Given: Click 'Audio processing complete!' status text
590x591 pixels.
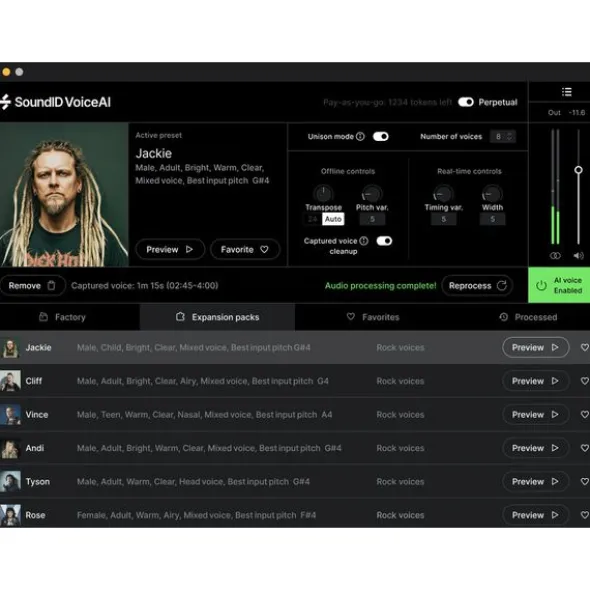Looking at the screenshot, I should point(380,286).
